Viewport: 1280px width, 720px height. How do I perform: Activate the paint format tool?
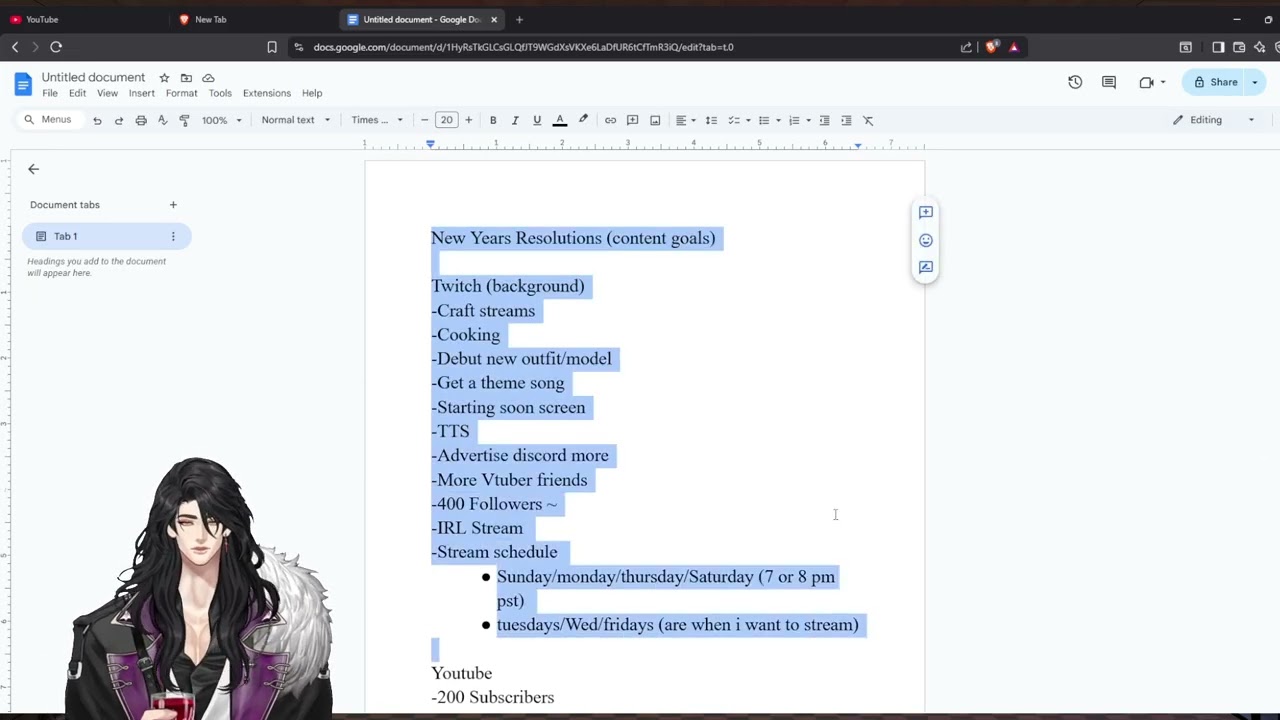click(x=184, y=120)
